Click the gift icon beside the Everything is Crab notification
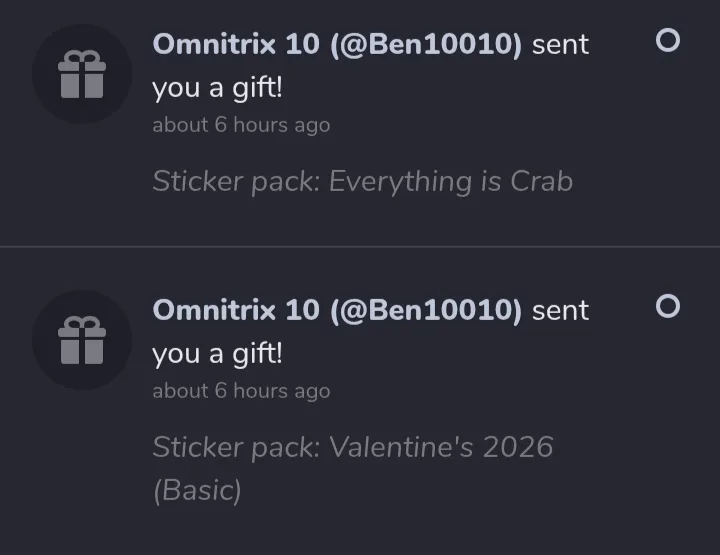This screenshot has width=720, height=555. (x=81, y=75)
